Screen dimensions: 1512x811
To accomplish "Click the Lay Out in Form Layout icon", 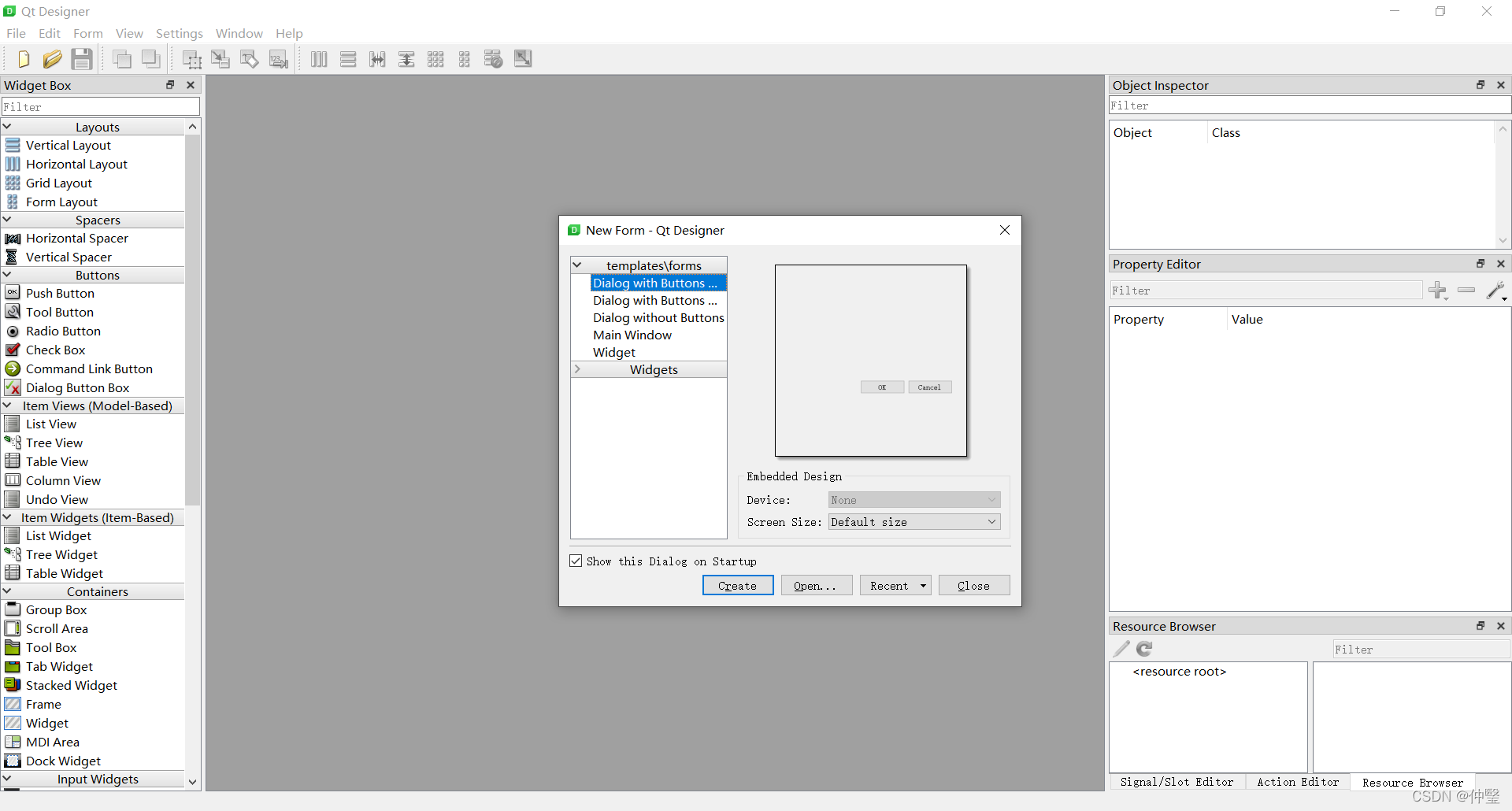I will pyautogui.click(x=465, y=59).
